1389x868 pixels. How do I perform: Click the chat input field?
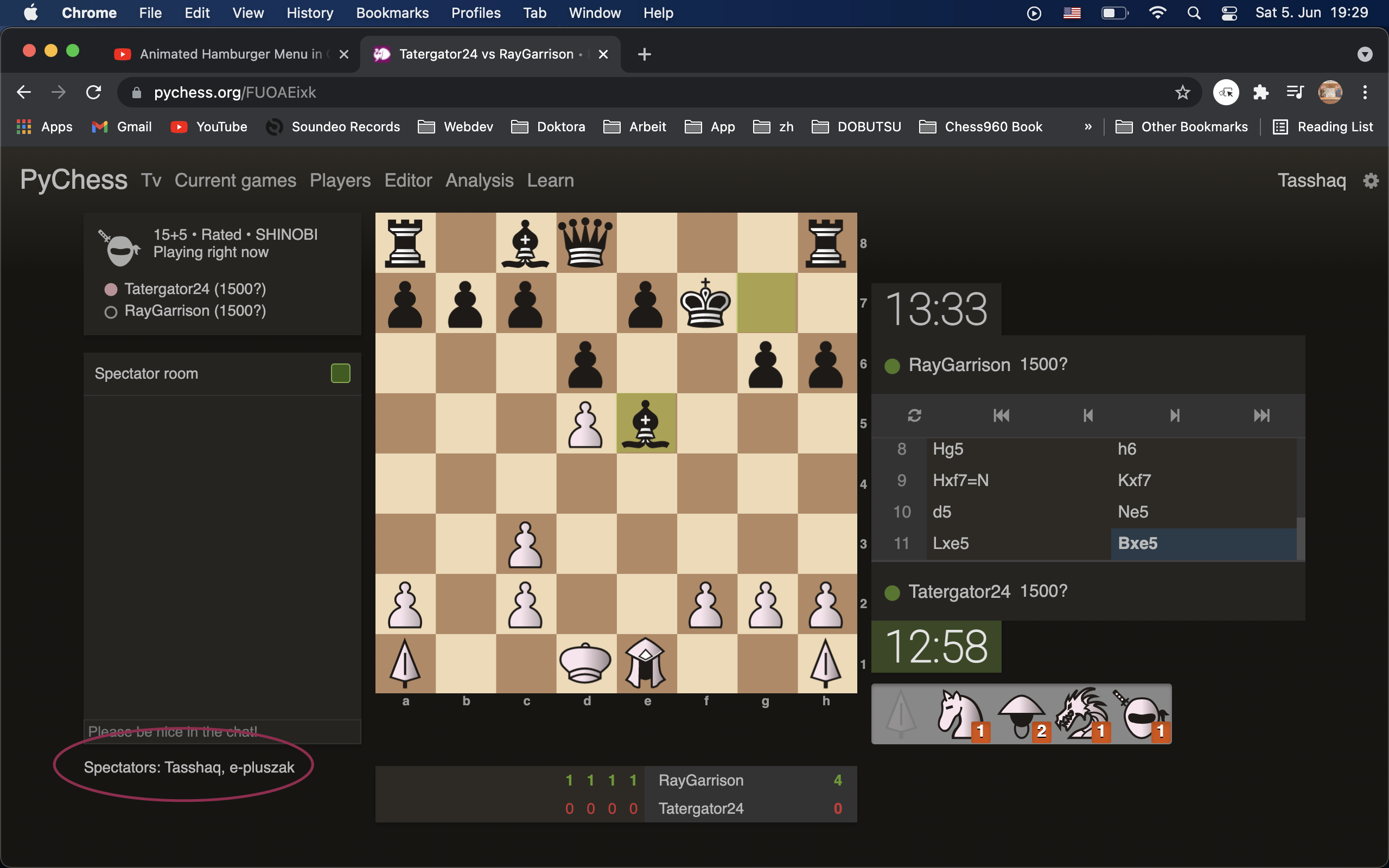tap(221, 731)
